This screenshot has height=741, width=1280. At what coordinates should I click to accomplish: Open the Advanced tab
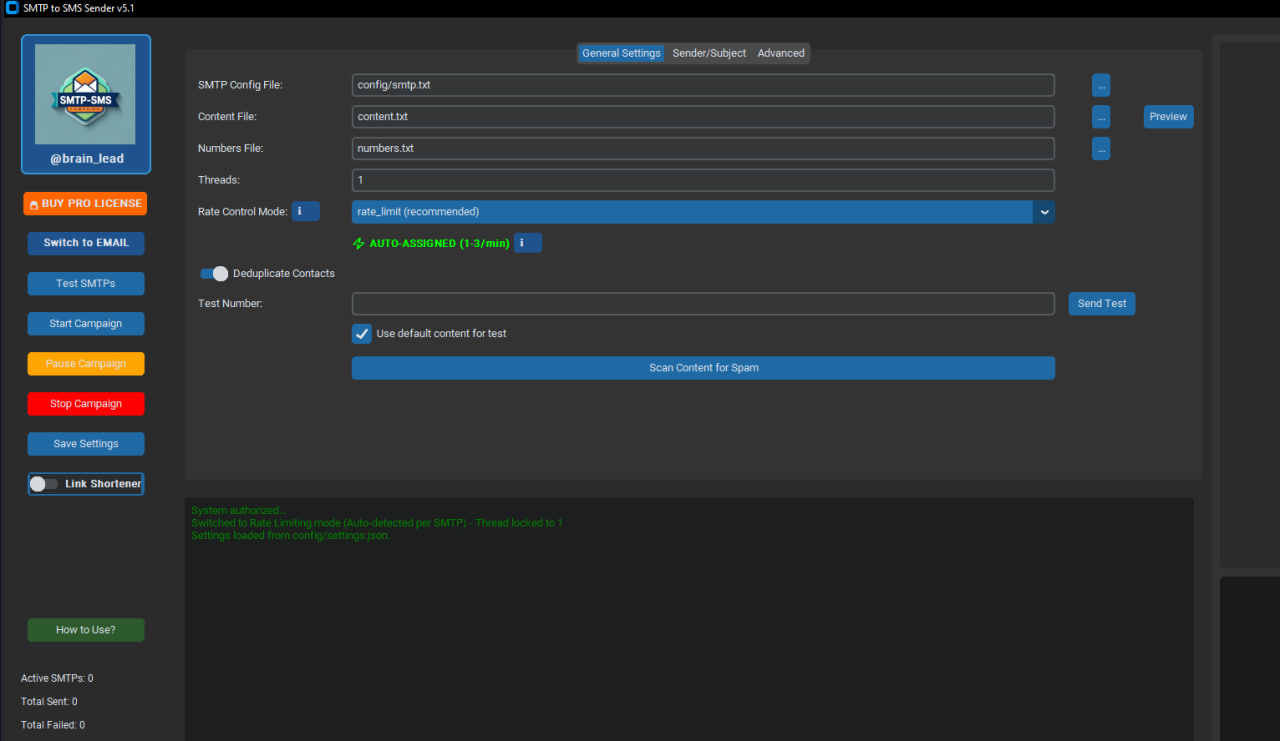point(781,53)
